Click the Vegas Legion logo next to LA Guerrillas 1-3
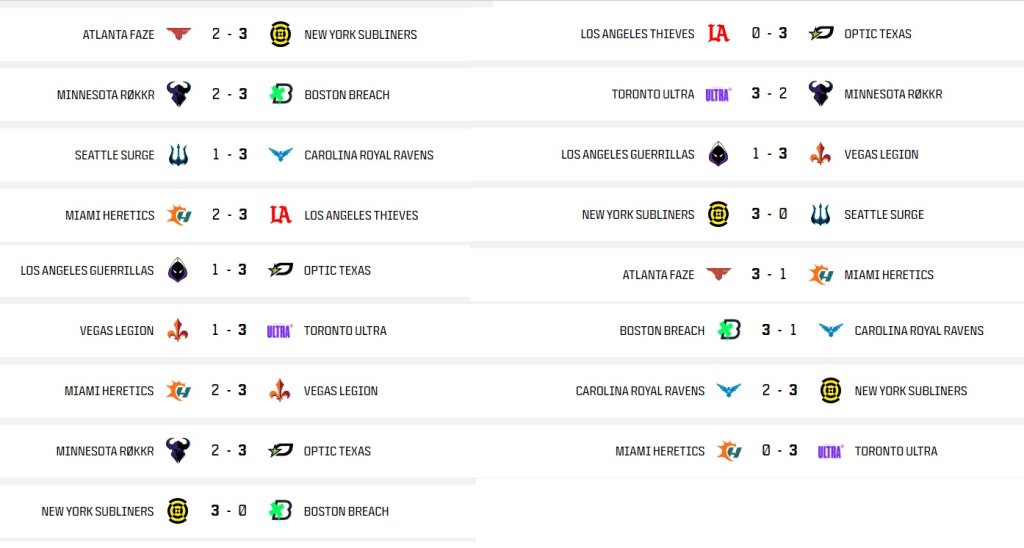 point(820,154)
